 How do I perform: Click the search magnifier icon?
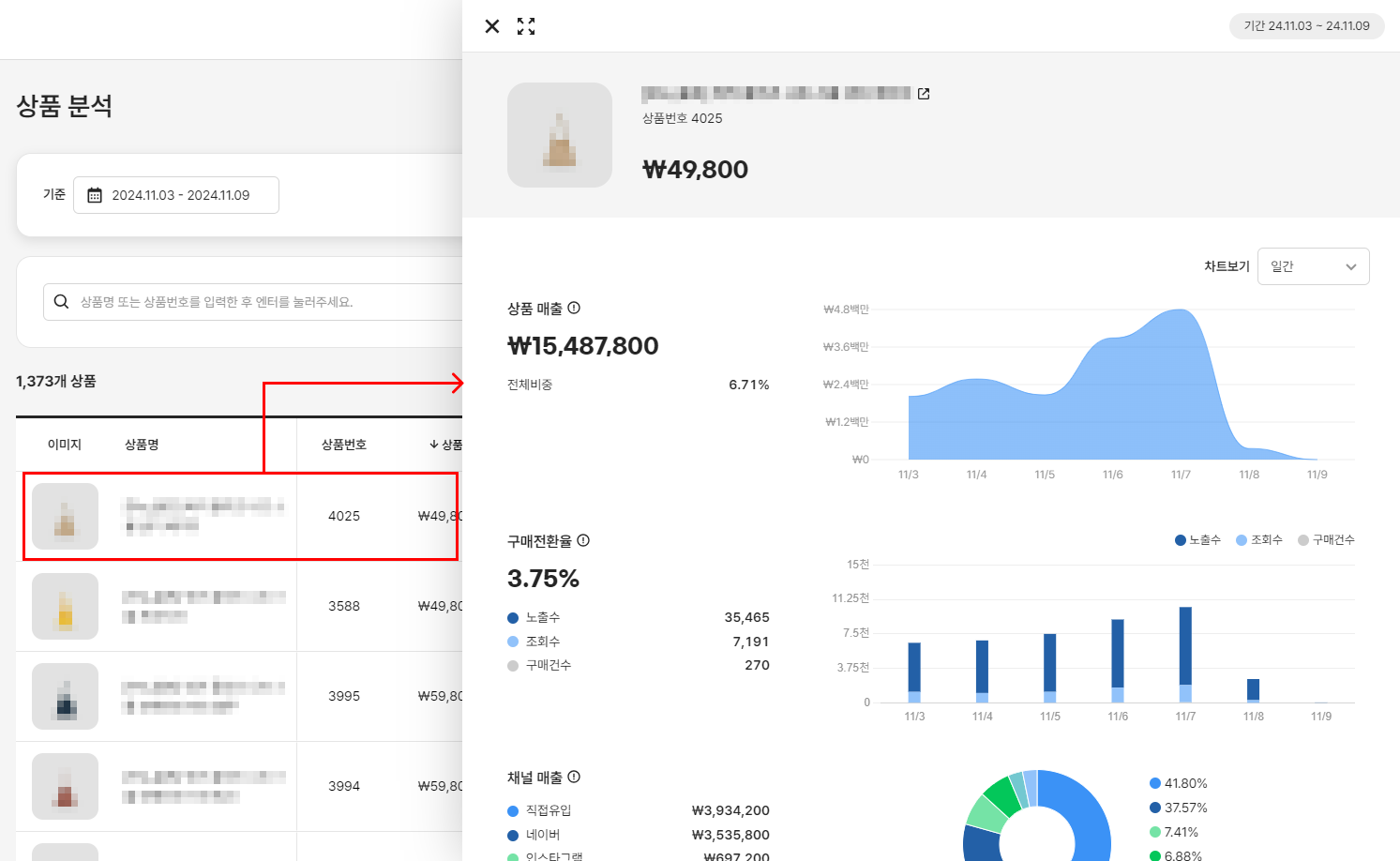62,302
